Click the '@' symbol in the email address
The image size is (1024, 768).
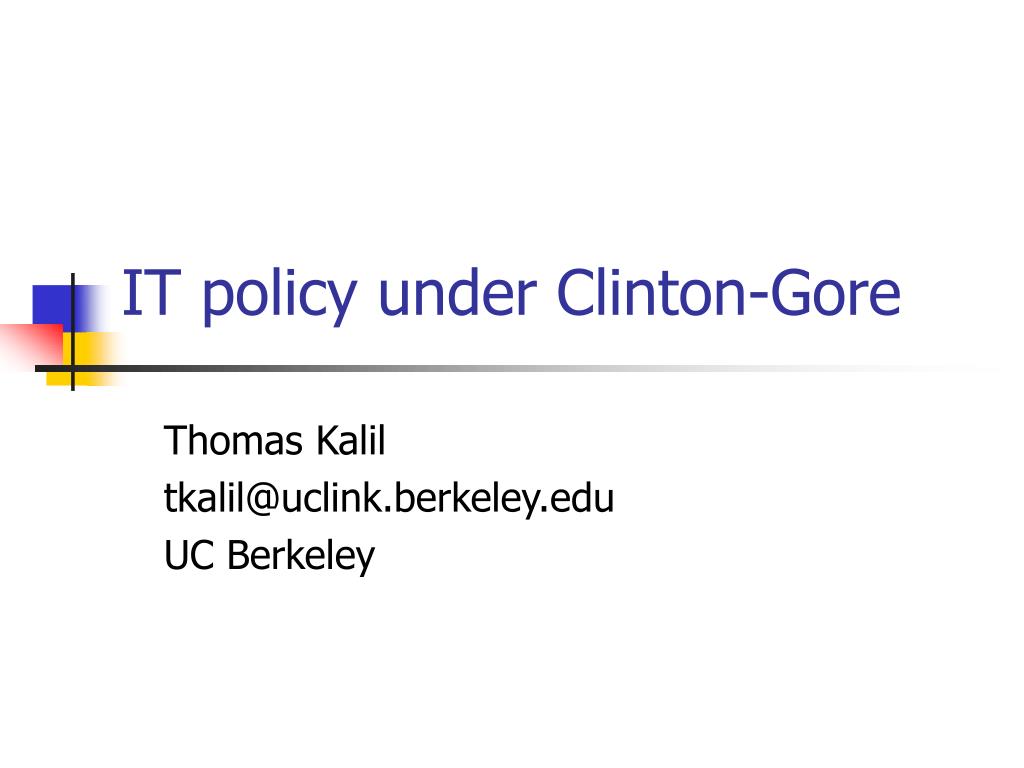(263, 500)
